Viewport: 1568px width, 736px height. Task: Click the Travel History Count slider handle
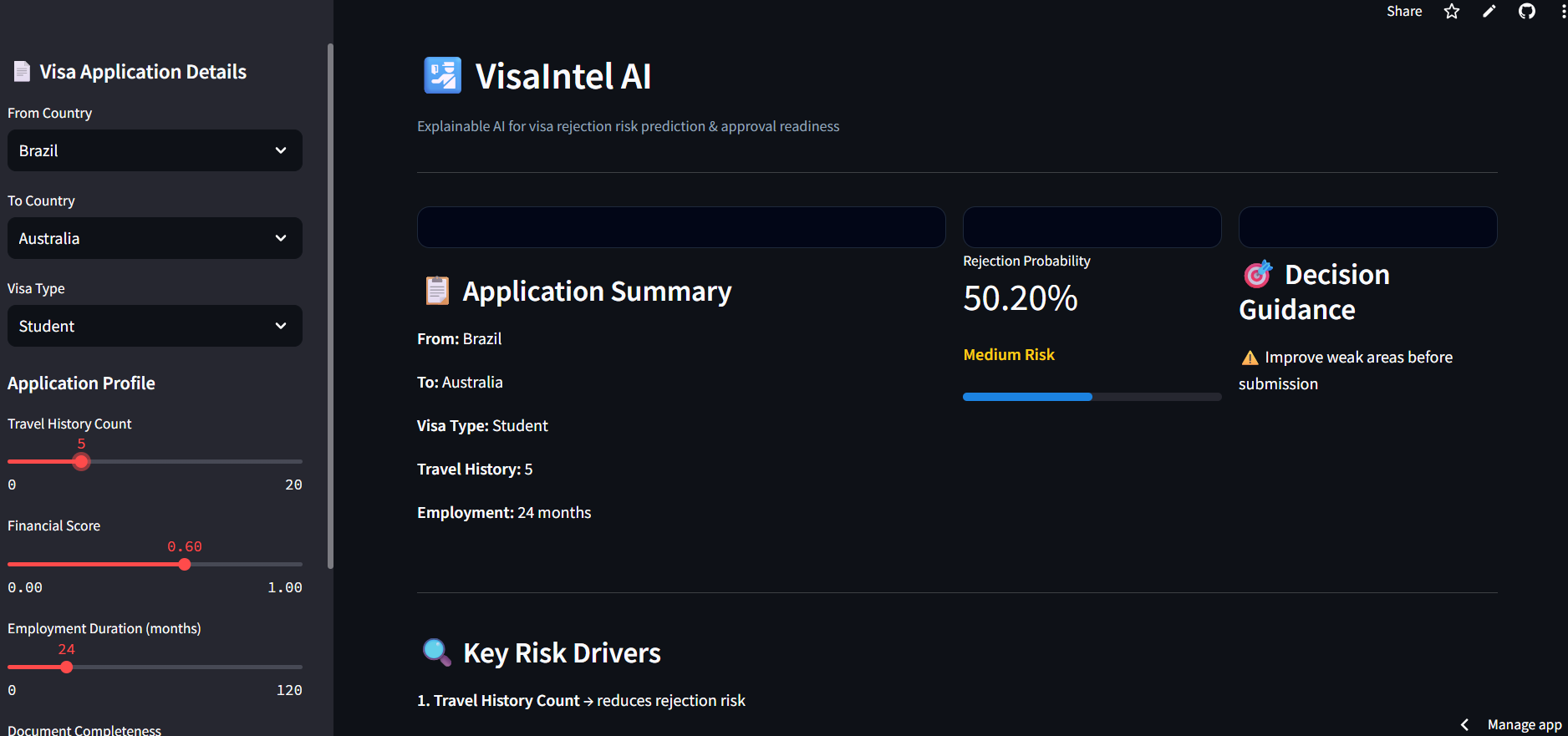[x=81, y=461]
